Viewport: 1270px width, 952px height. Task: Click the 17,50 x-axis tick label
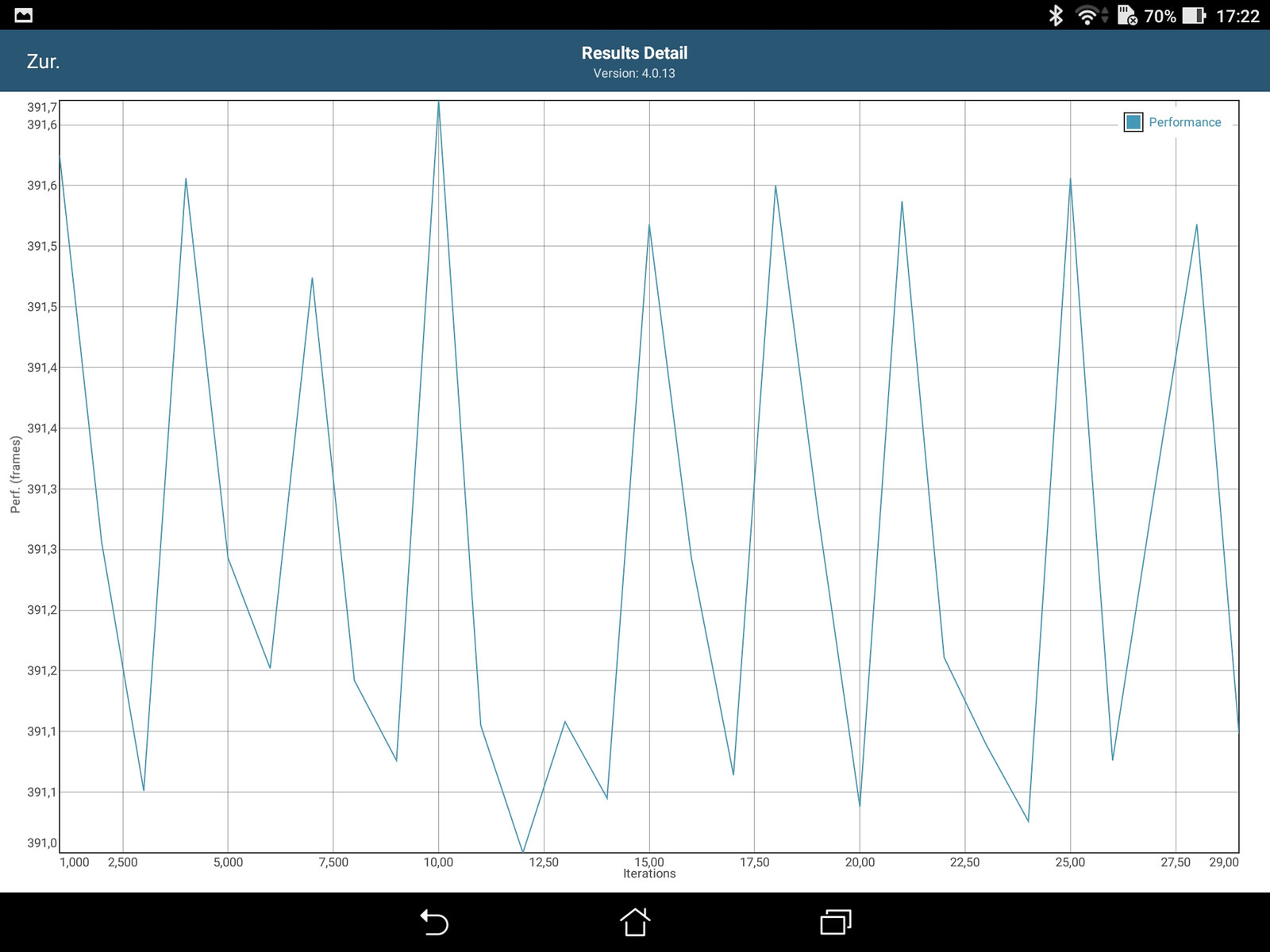tap(754, 862)
